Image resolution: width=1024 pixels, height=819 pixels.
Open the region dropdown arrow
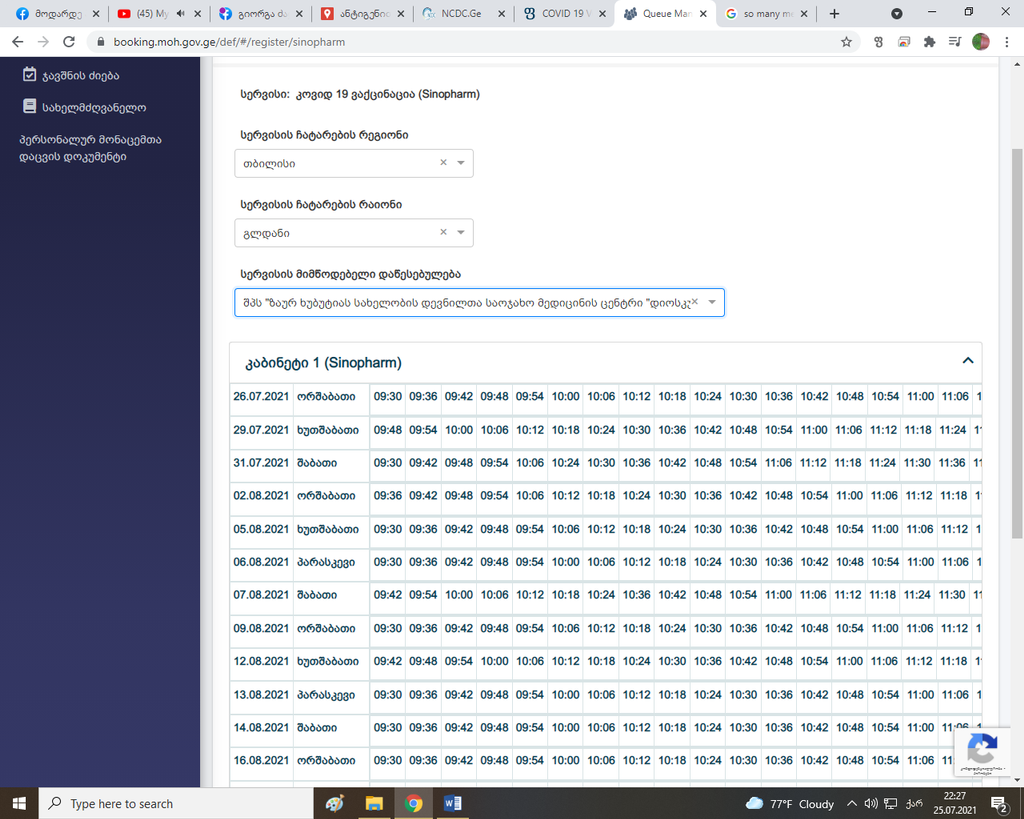coord(461,163)
